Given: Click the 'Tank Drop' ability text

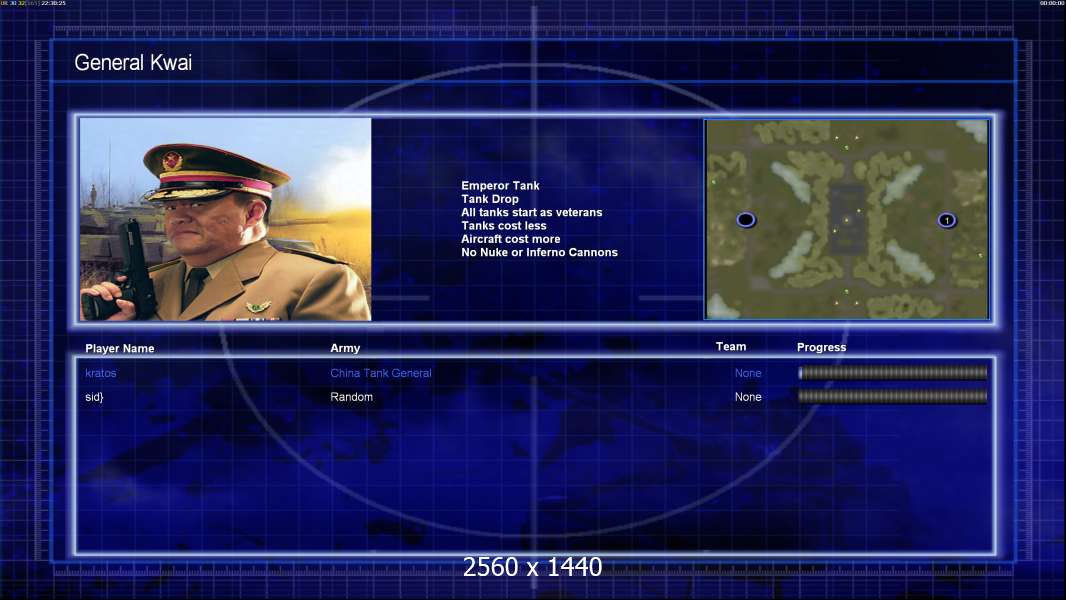Looking at the screenshot, I should pyautogui.click(x=490, y=199).
